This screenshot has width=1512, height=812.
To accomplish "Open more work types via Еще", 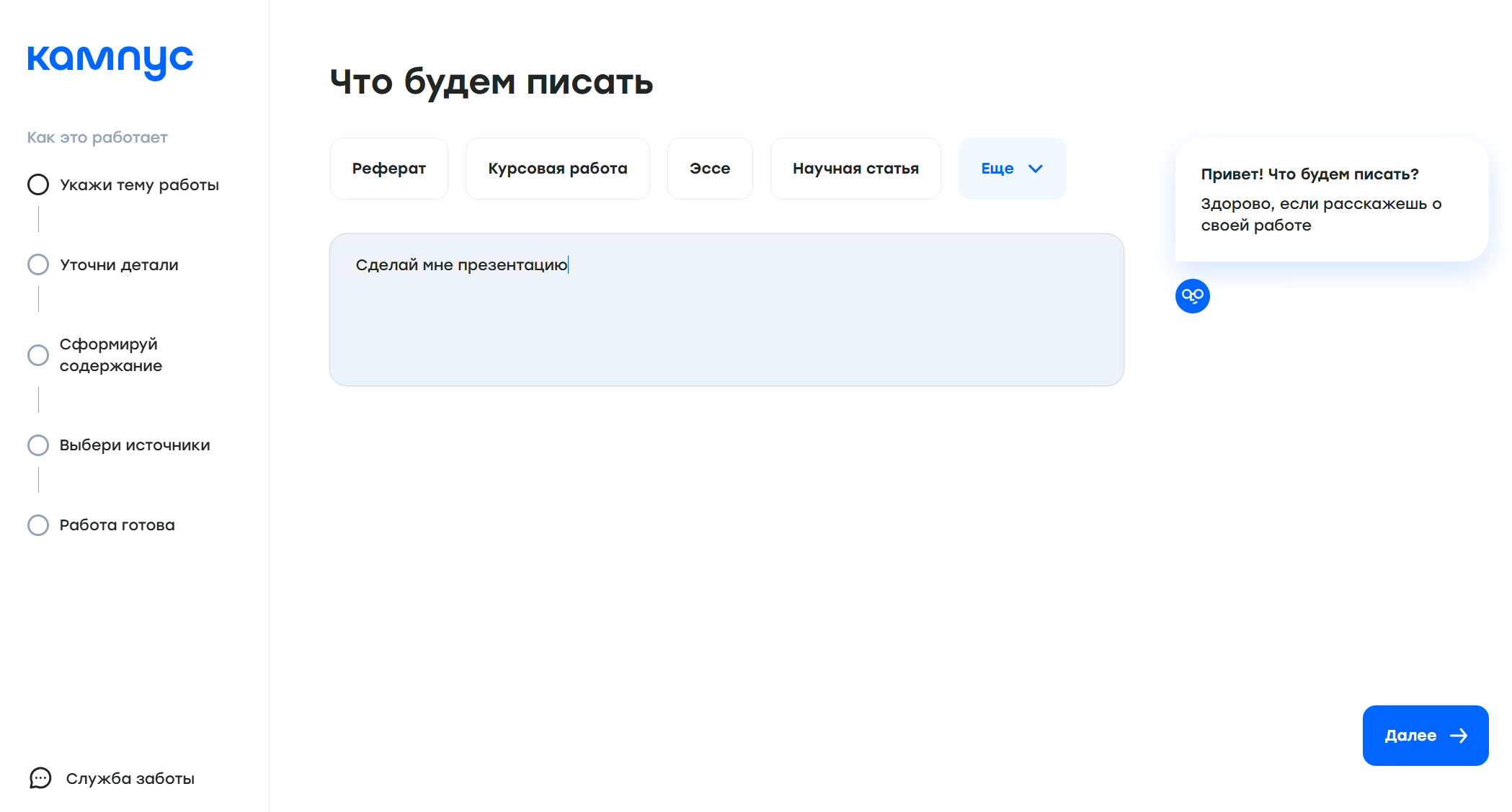I will tap(1012, 168).
